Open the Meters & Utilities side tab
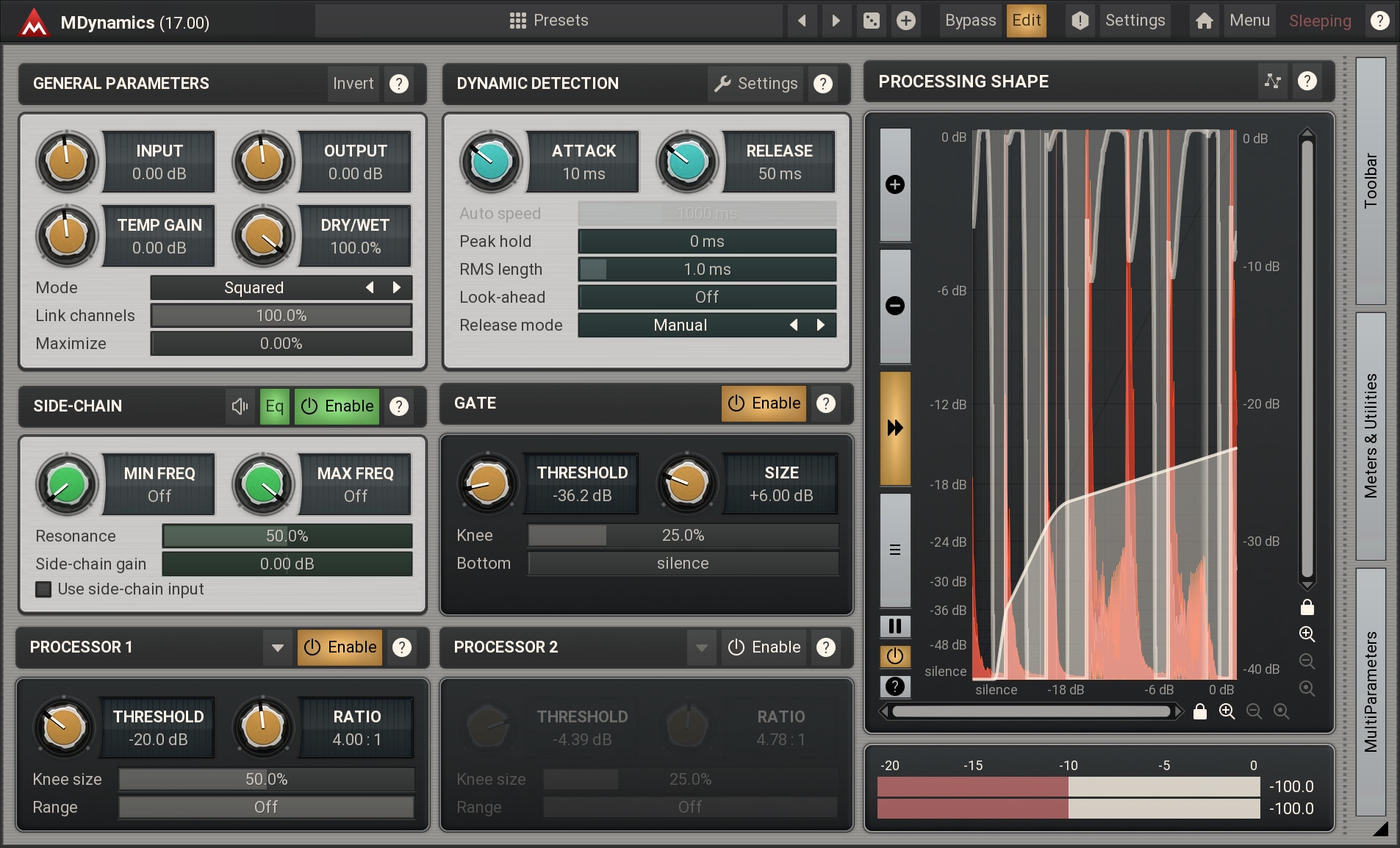 coord(1371,436)
